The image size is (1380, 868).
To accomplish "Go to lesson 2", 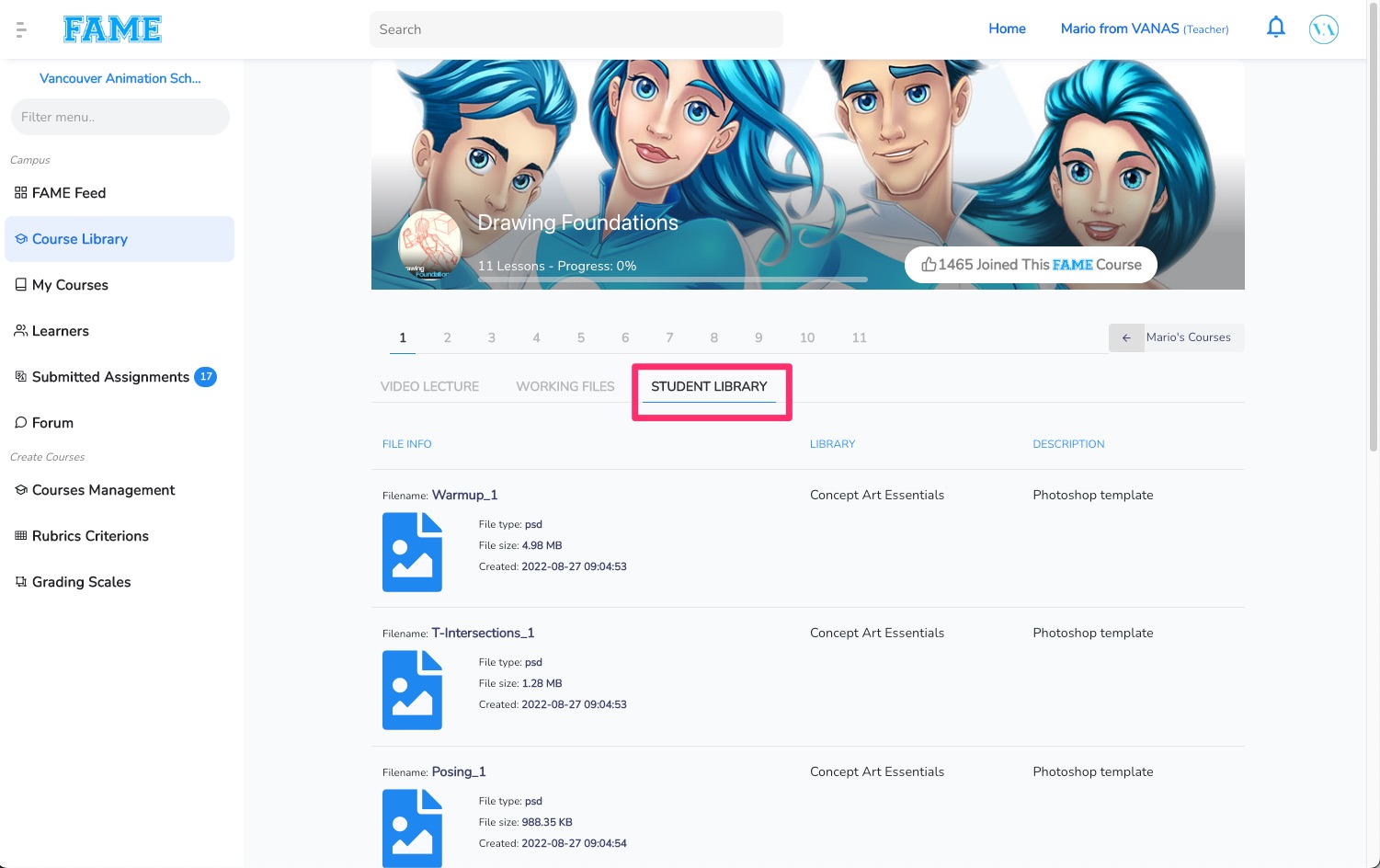I will [x=447, y=337].
